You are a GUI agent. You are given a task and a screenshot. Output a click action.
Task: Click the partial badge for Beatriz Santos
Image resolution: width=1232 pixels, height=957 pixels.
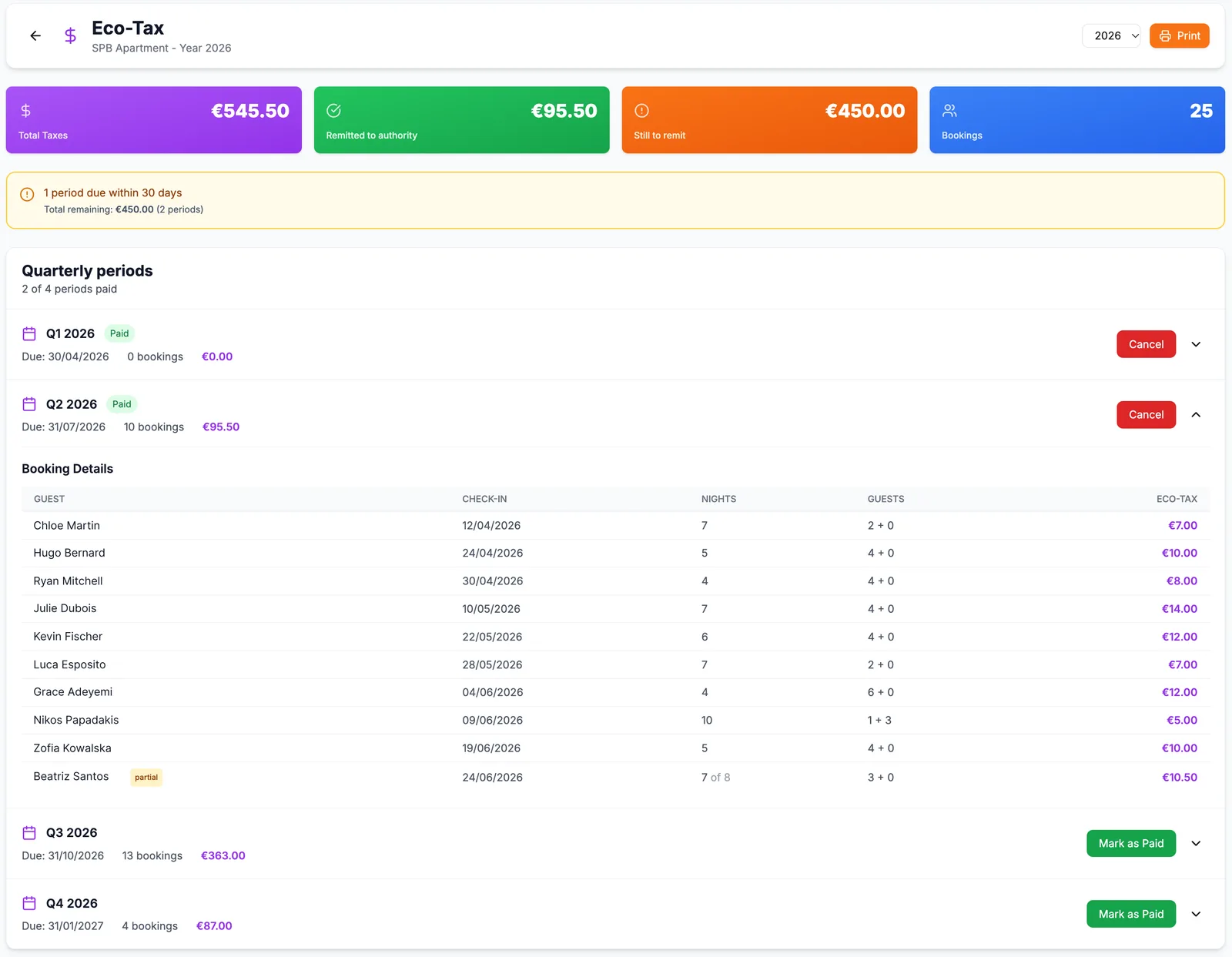[x=146, y=778]
